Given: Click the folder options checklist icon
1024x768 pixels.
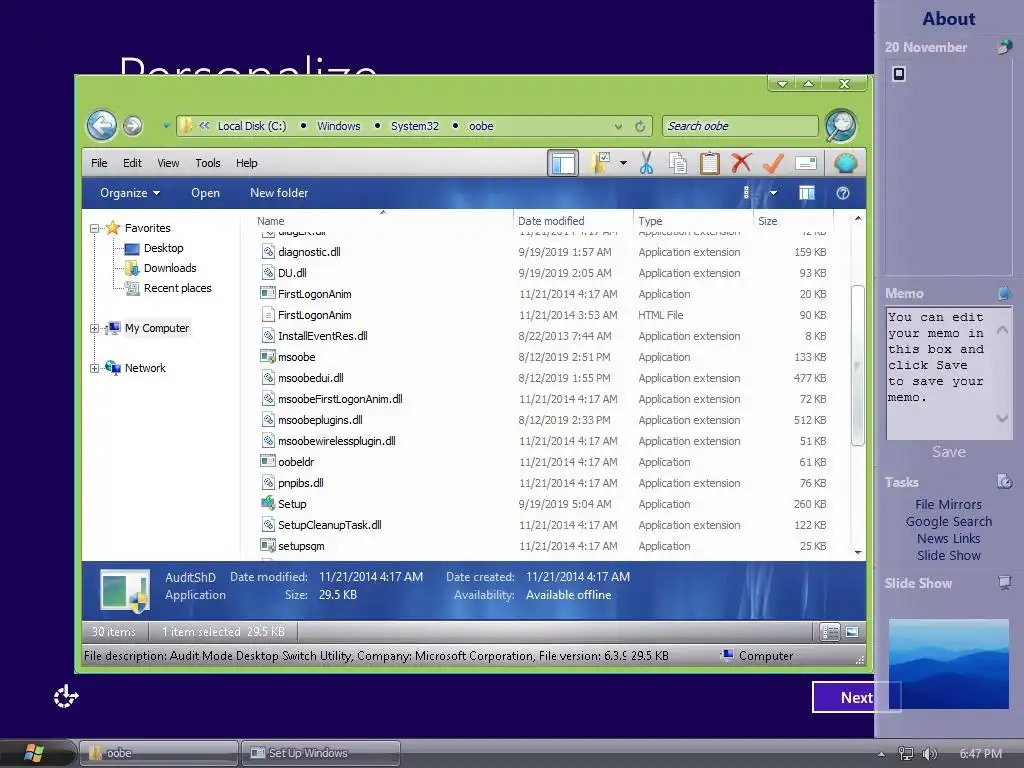Looking at the screenshot, I should pyautogui.click(x=600, y=163).
